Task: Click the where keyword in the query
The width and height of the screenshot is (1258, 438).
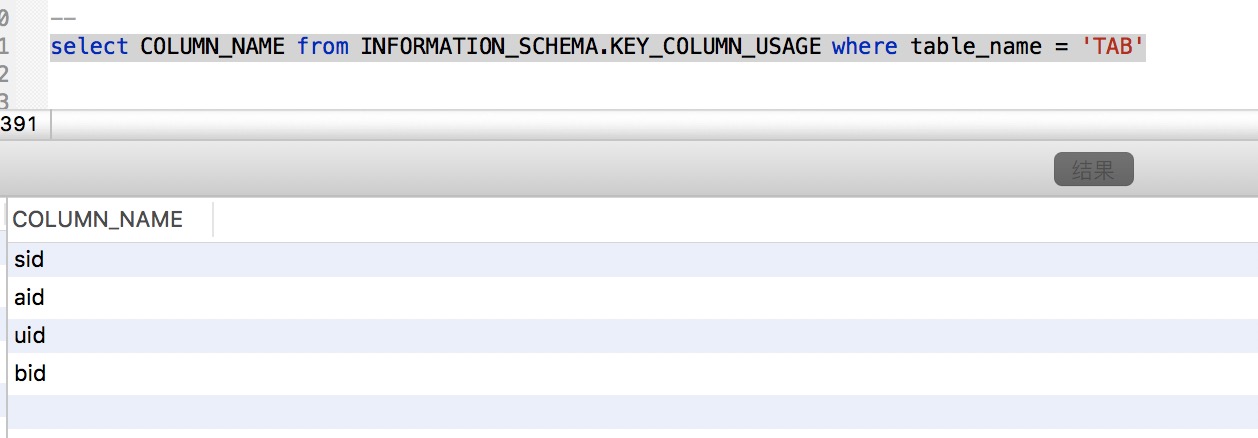Action: pyautogui.click(x=864, y=46)
